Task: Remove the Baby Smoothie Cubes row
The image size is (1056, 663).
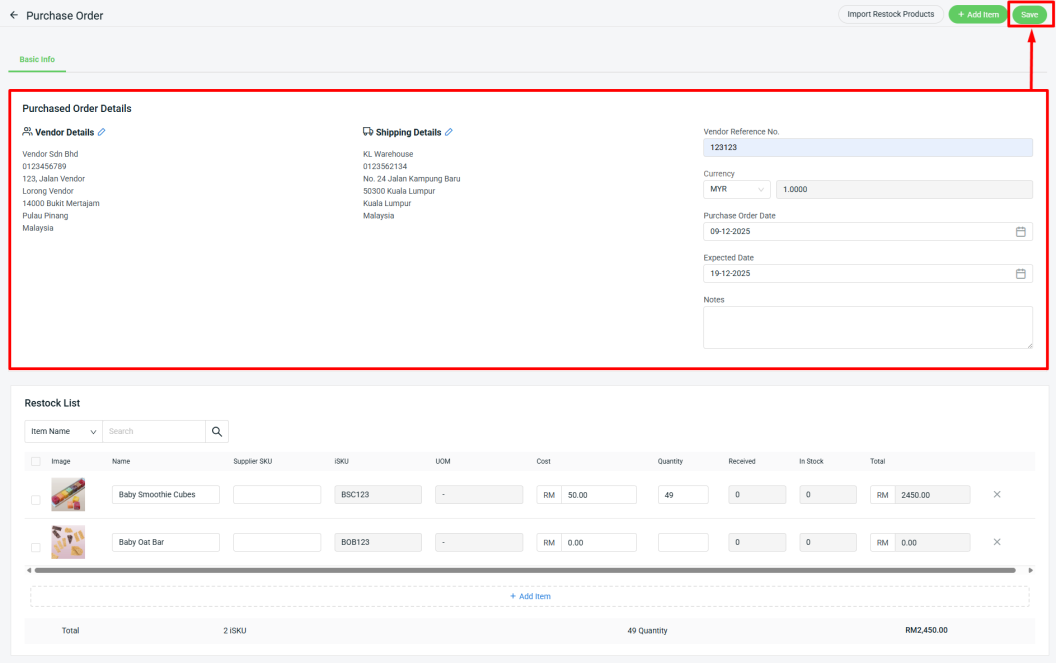Action: [996, 494]
